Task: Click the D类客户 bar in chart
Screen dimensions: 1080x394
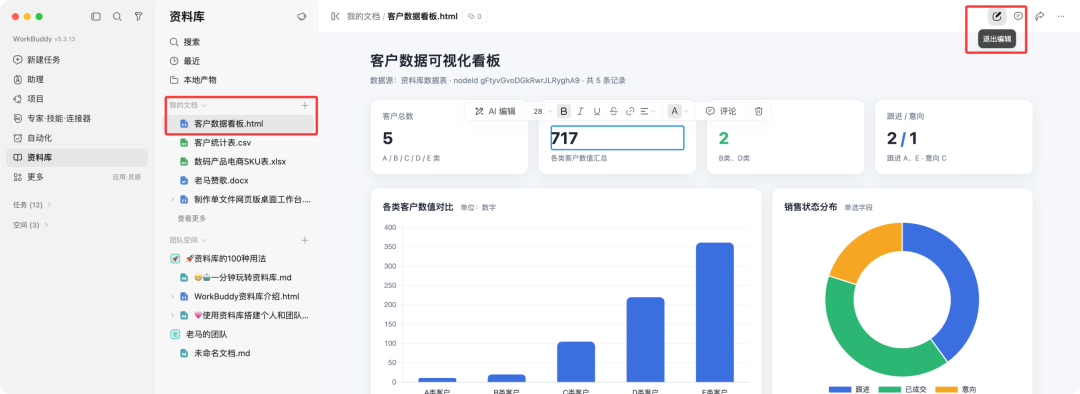Action: pos(645,340)
